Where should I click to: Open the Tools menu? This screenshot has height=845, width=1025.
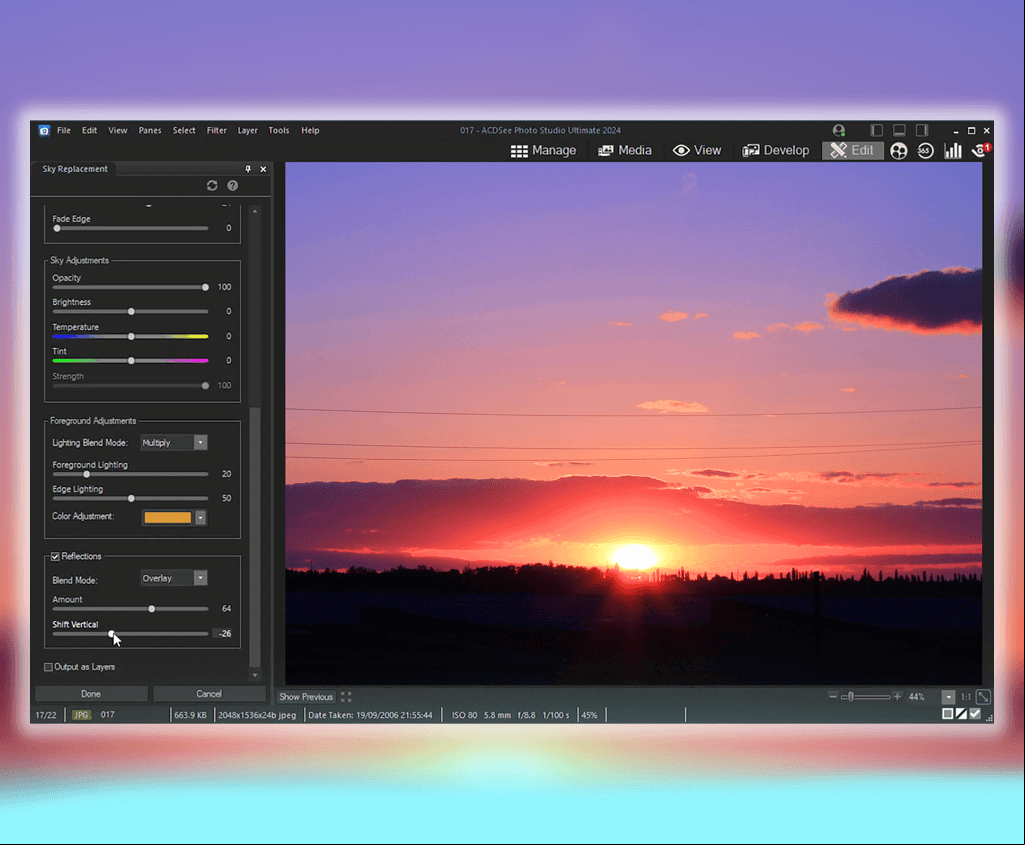(x=278, y=130)
